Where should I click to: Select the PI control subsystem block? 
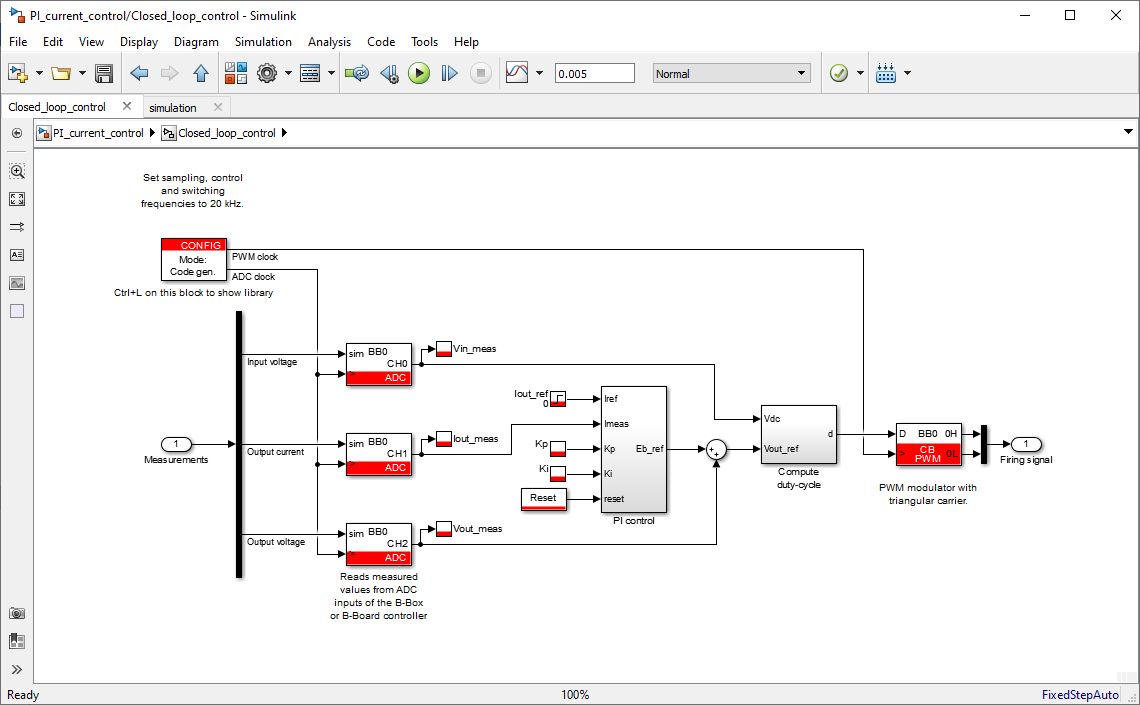[x=633, y=448]
